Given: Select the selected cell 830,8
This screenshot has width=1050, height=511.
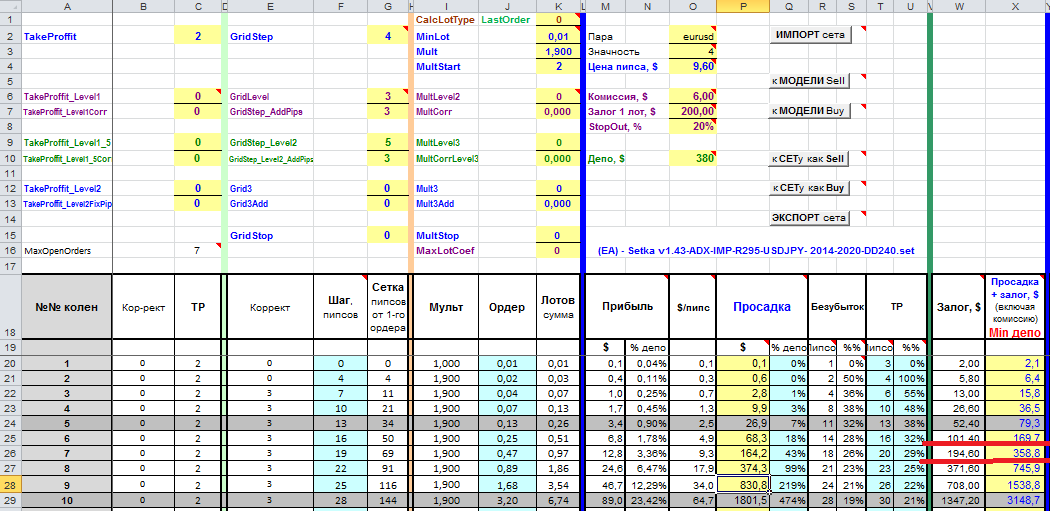Looking at the screenshot, I should [x=743, y=483].
